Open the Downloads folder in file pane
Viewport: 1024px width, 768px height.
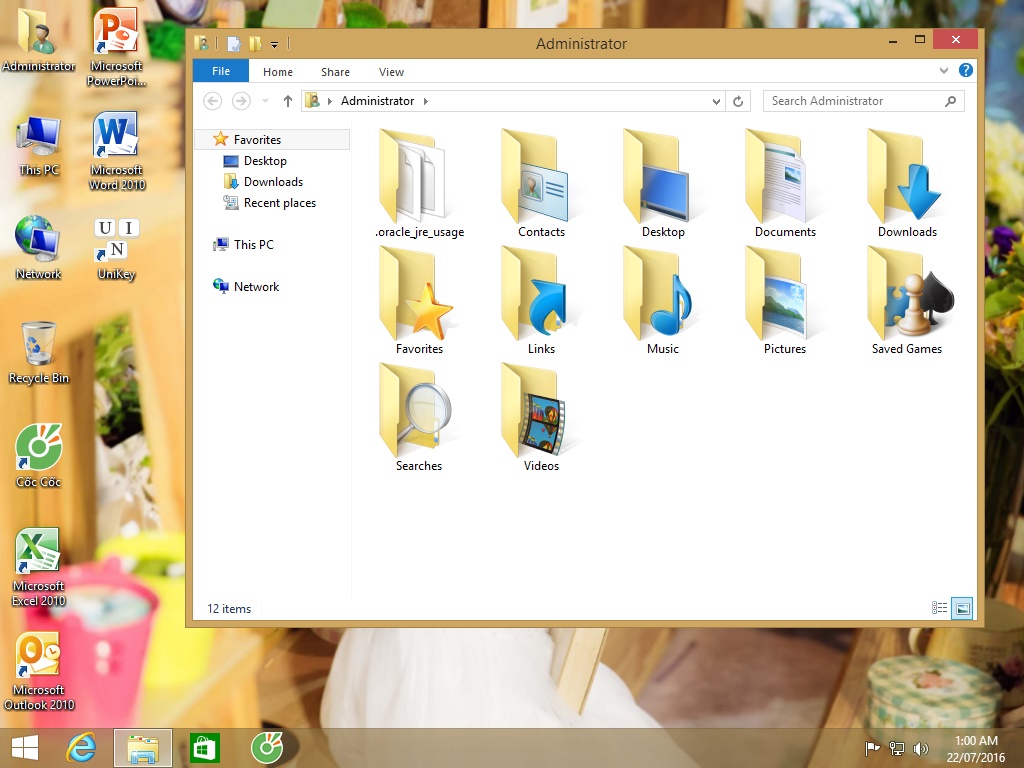click(906, 184)
